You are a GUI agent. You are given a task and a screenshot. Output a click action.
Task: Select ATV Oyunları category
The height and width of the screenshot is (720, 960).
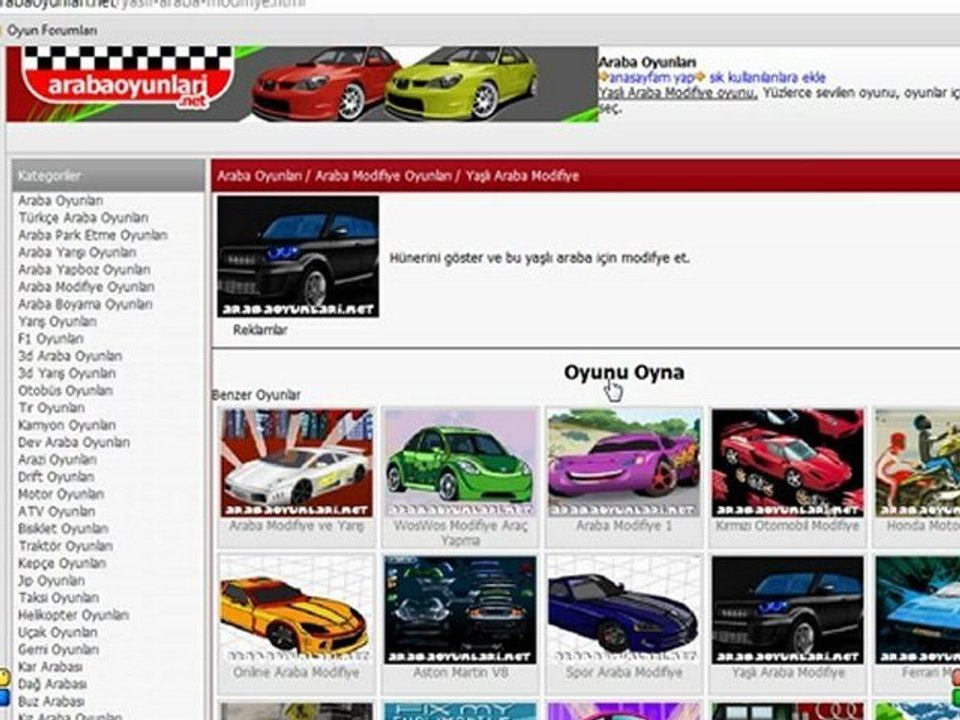pyautogui.click(x=56, y=511)
